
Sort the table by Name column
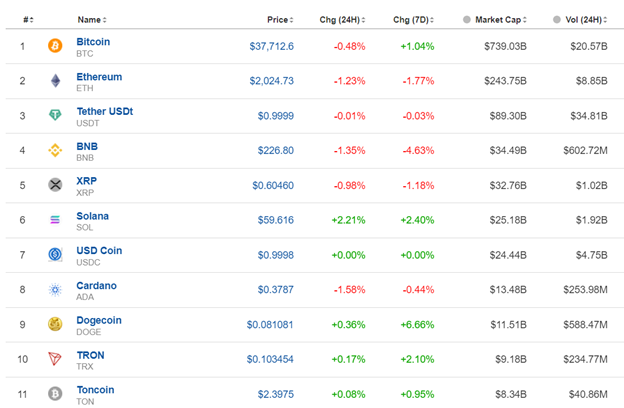click(x=92, y=20)
